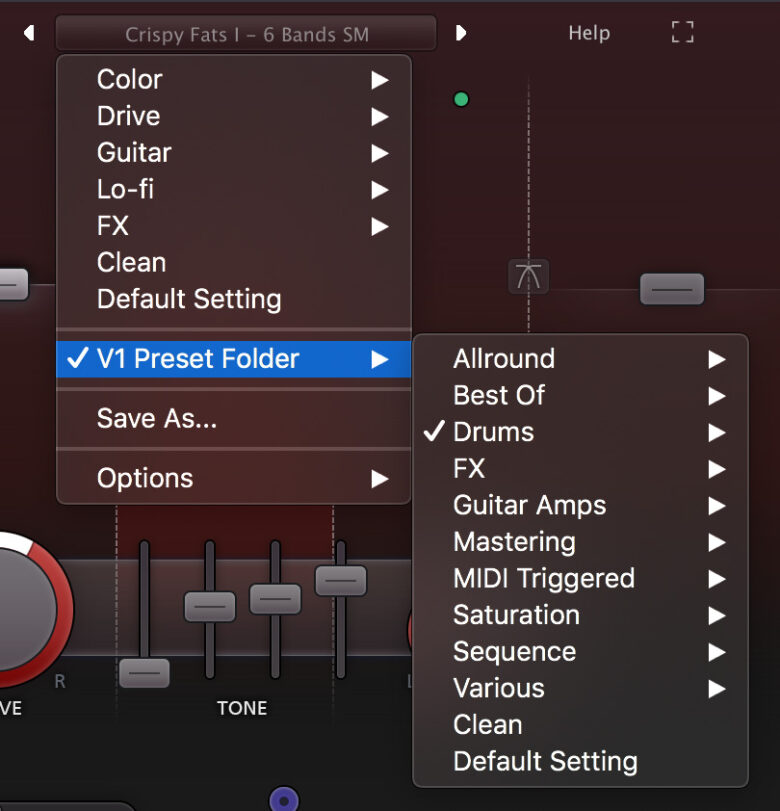Open the checked Drums folder
This screenshot has height=811, width=780.
pos(580,432)
